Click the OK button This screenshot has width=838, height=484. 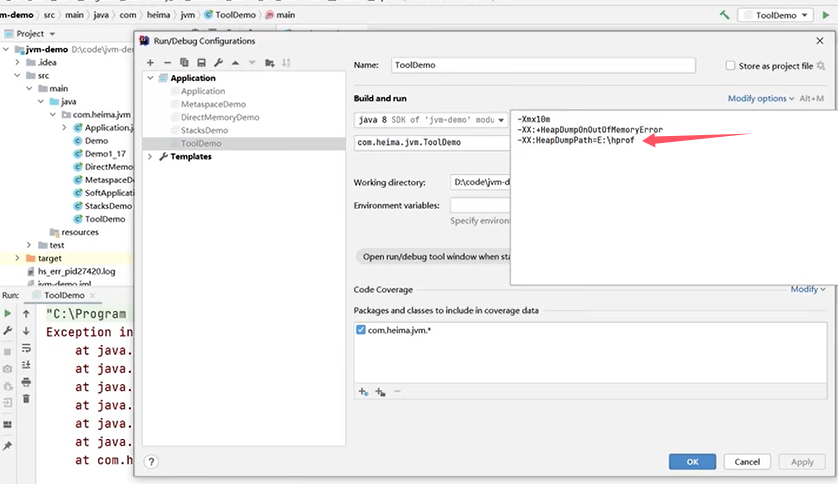pos(692,462)
